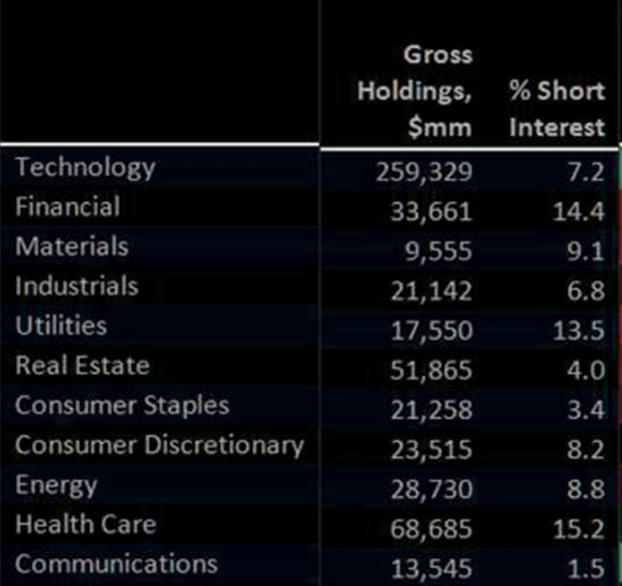
Task: Click the % Short Interest column header
Action: pos(556,109)
